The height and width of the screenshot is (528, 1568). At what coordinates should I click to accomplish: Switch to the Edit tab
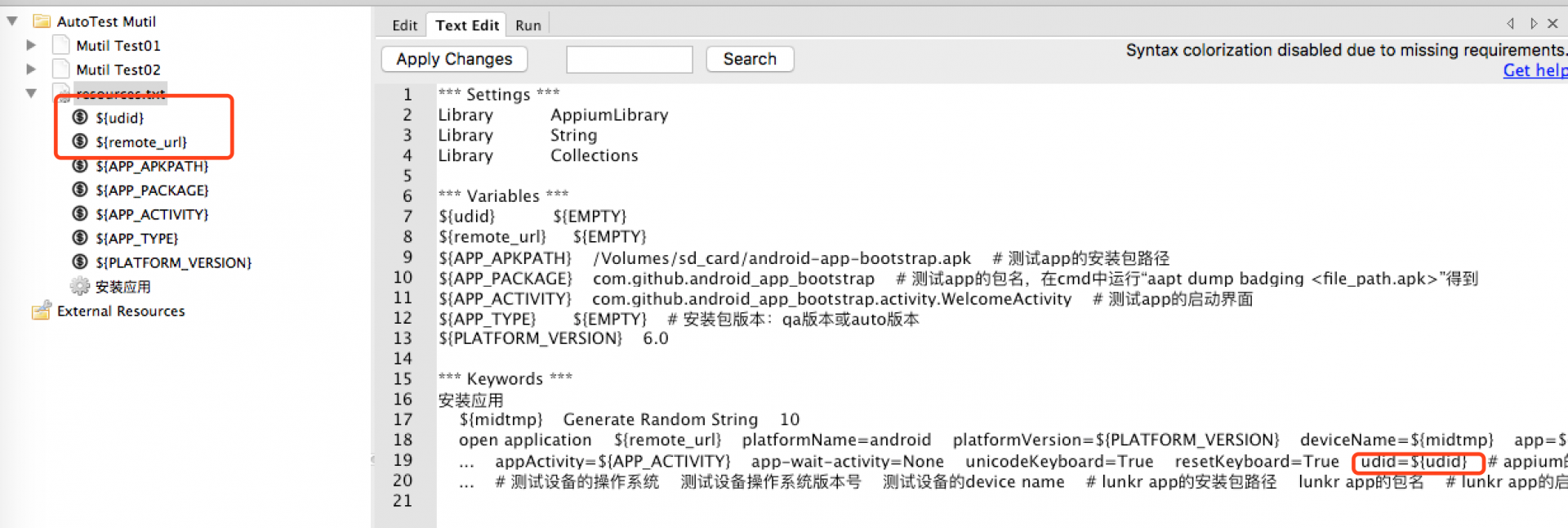click(x=404, y=25)
